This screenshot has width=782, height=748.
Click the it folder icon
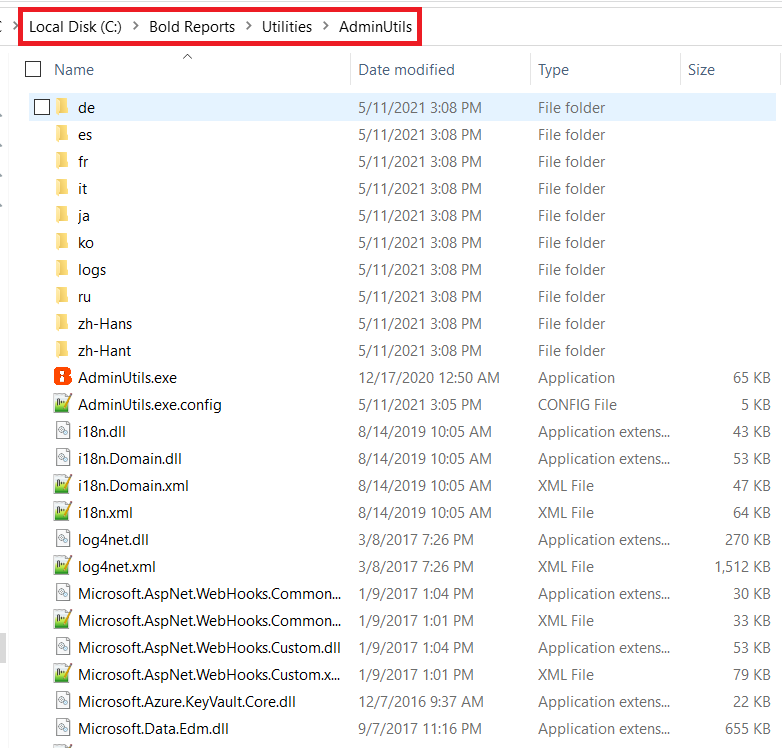pyautogui.click(x=62, y=187)
